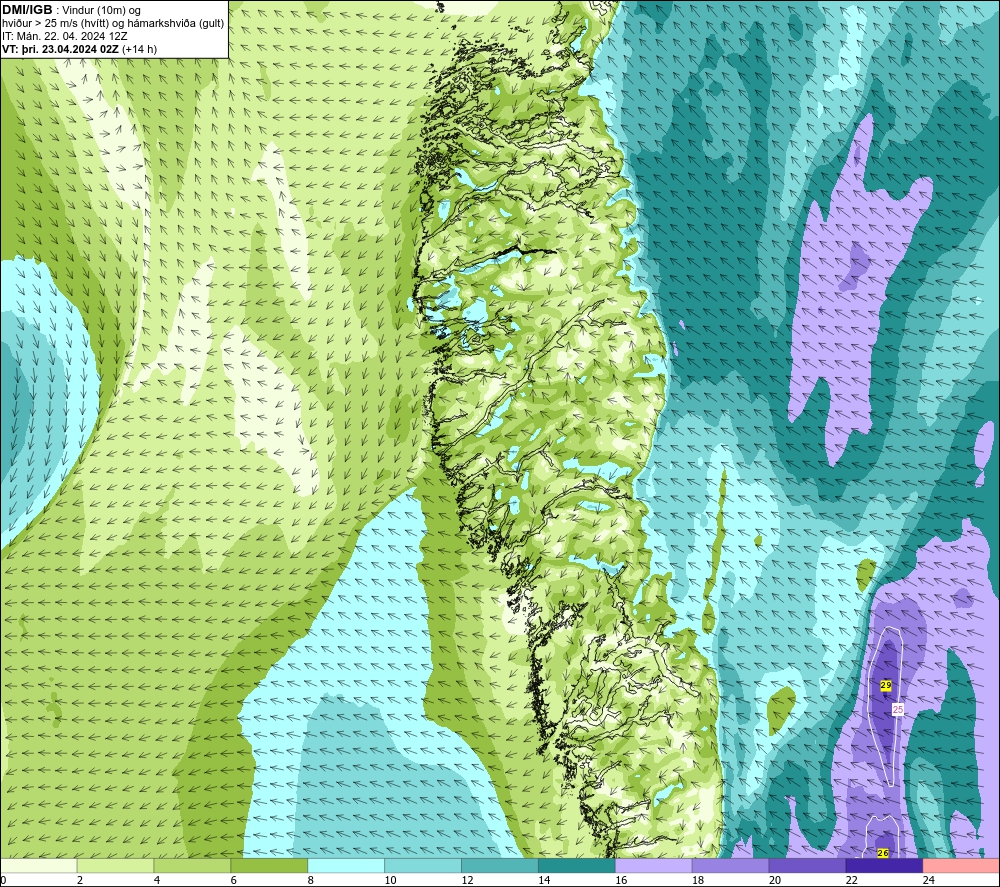
Task: Click the yellow 26 gust label at the bottom
Action: (x=883, y=853)
